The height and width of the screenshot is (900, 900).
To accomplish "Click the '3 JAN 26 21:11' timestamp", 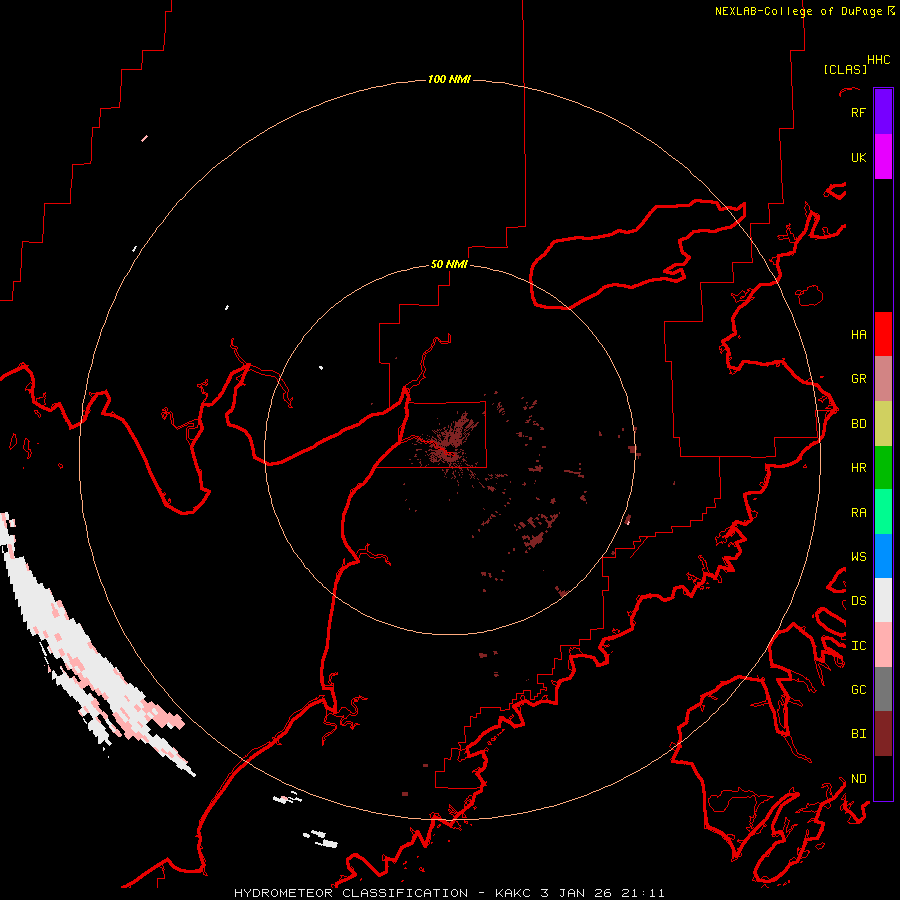I will (x=602, y=893).
